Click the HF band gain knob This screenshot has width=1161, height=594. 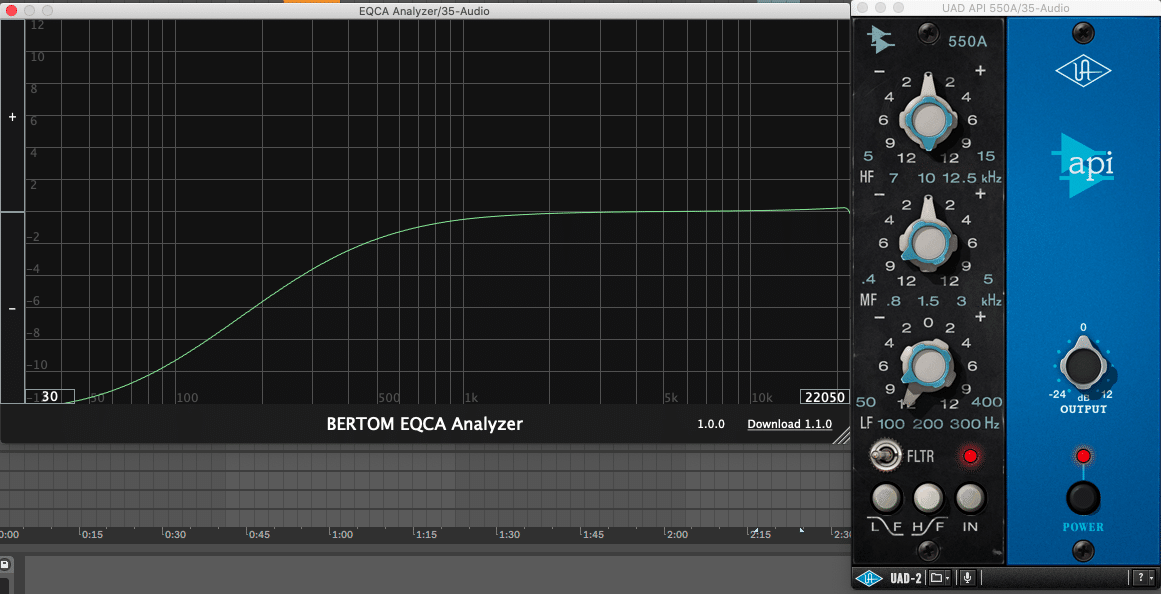(928, 121)
